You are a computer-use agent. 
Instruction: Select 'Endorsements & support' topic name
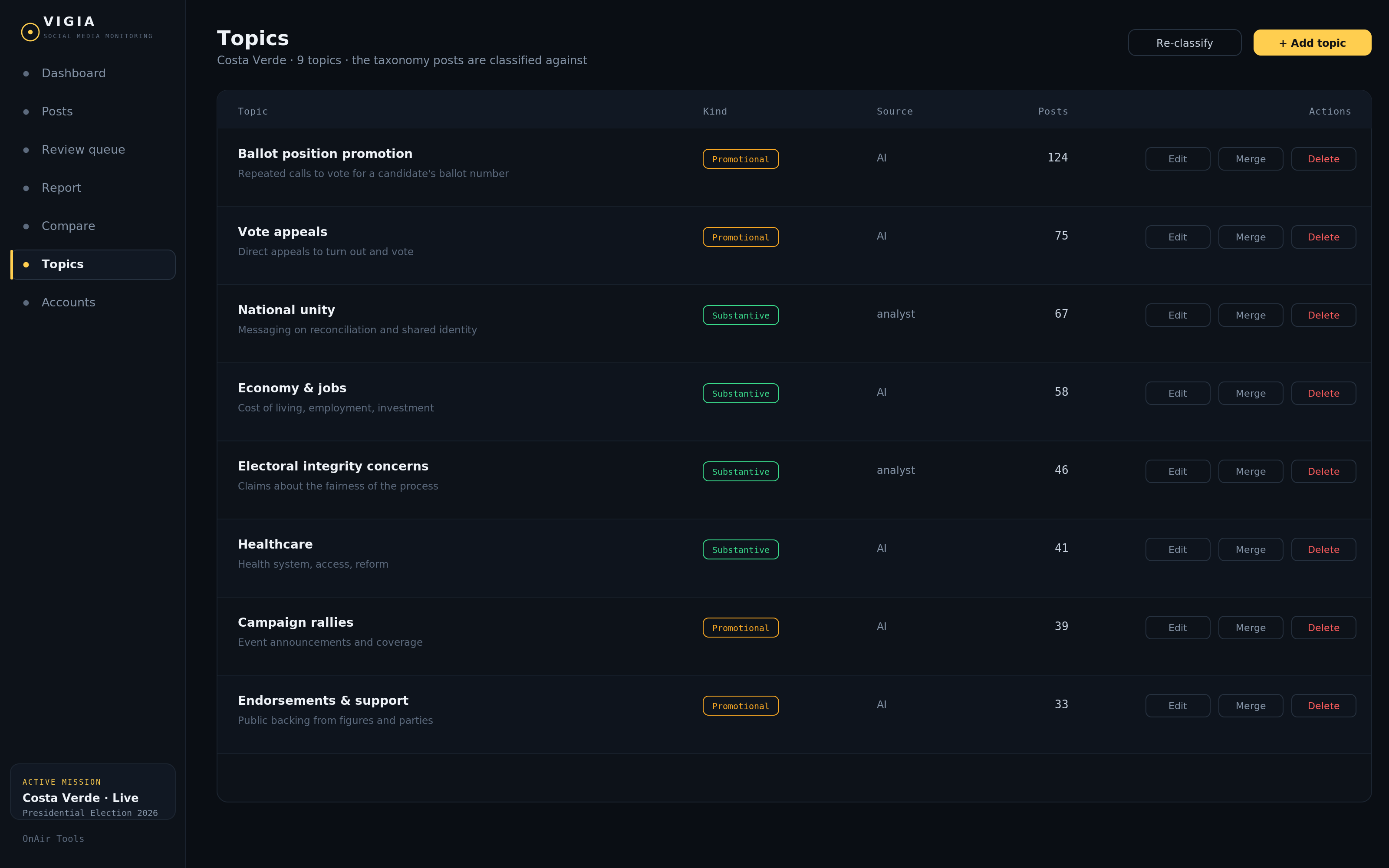pyautogui.click(x=323, y=700)
